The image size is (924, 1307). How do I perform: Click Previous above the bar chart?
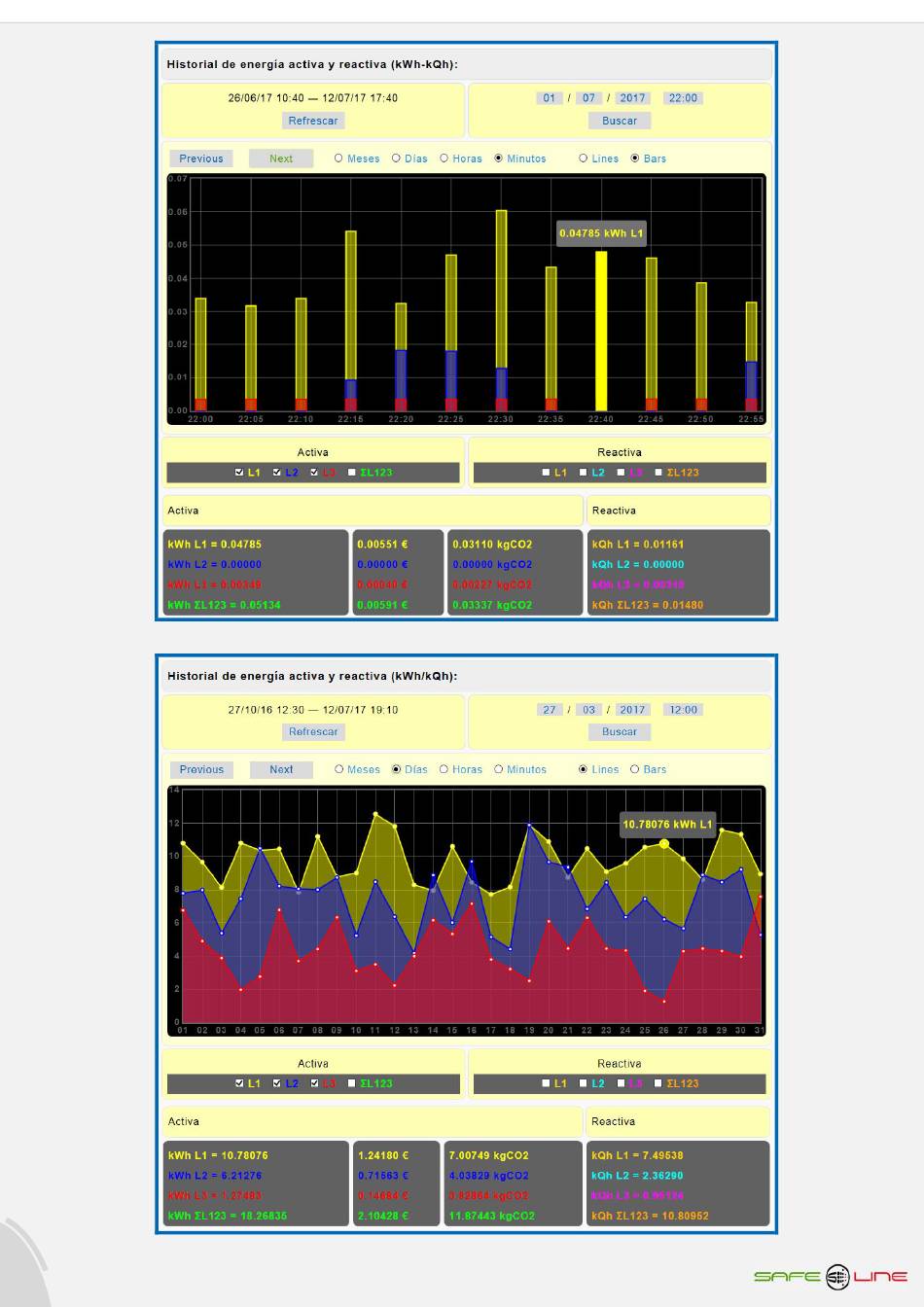[x=201, y=159]
